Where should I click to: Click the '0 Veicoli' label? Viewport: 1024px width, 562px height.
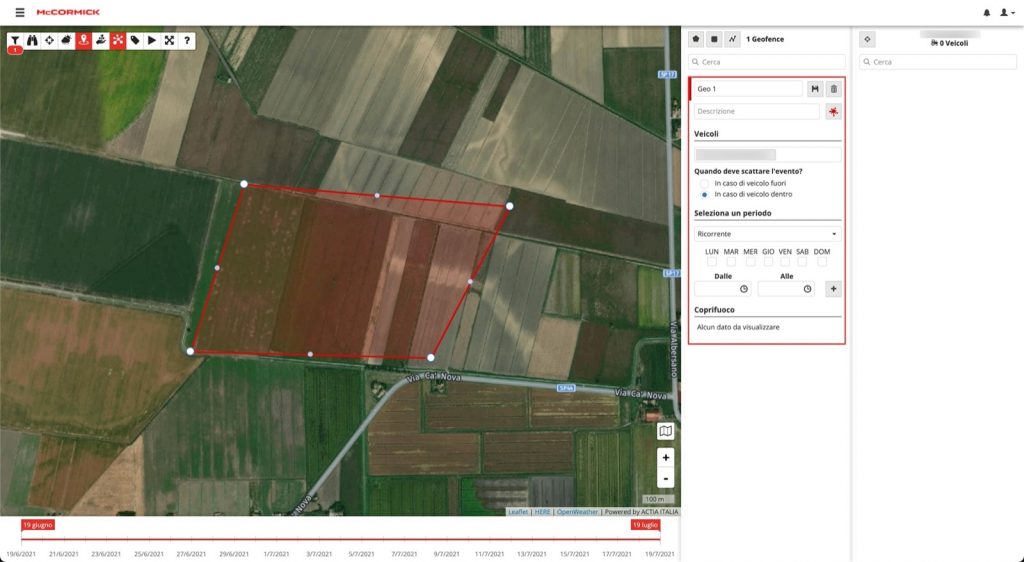[x=950, y=43]
